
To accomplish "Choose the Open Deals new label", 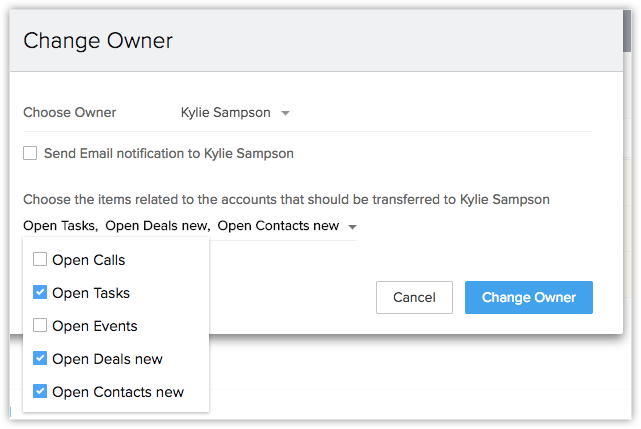I will click(x=107, y=359).
